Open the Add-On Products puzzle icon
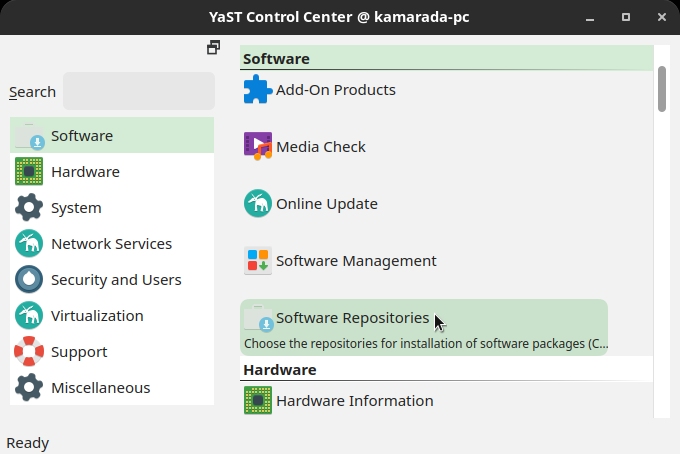Screen dimensions: 680x454 [258, 90]
